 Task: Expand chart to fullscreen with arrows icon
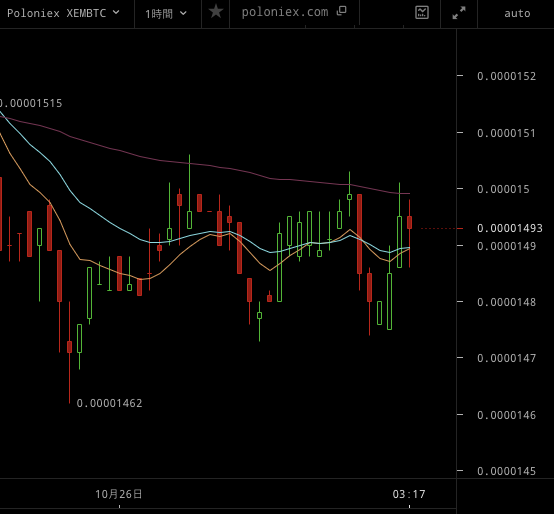pyautogui.click(x=459, y=13)
